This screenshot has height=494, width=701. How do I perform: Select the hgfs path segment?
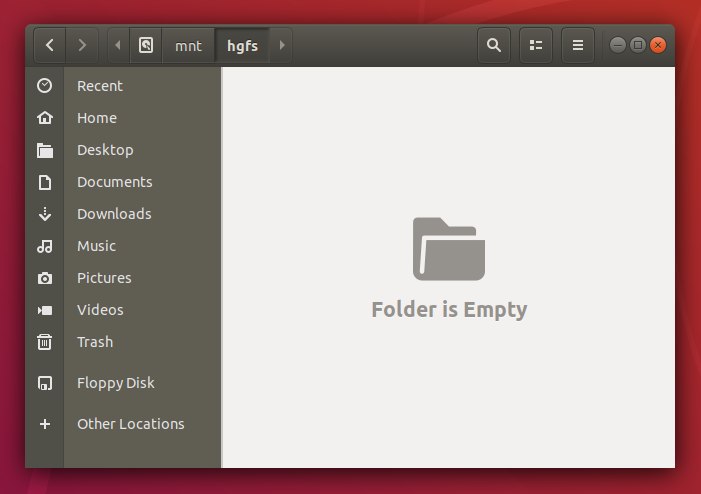[242, 46]
